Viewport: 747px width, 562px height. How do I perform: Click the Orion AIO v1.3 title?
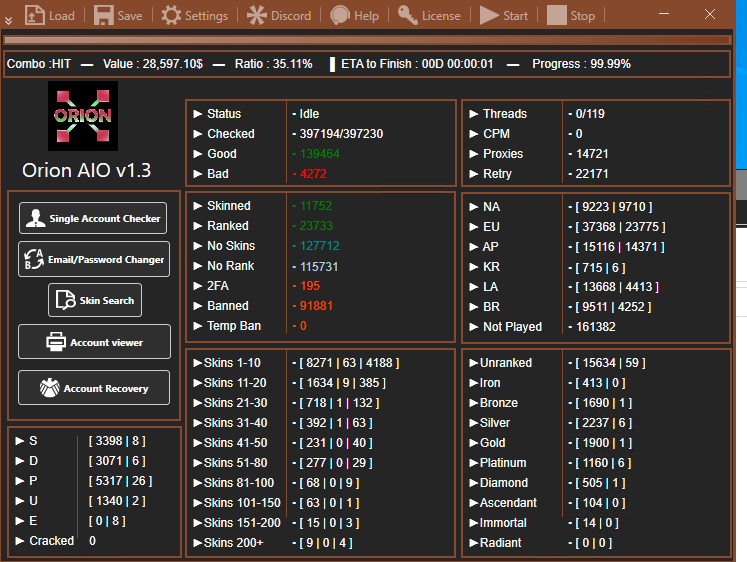[86, 170]
